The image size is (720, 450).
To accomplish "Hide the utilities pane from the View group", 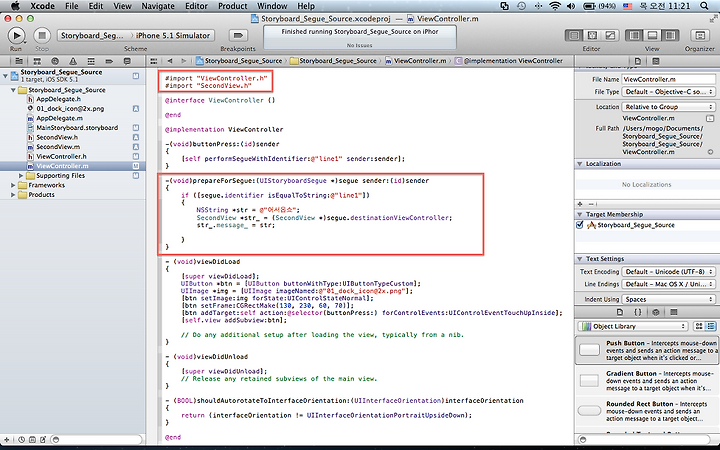I will [670, 35].
